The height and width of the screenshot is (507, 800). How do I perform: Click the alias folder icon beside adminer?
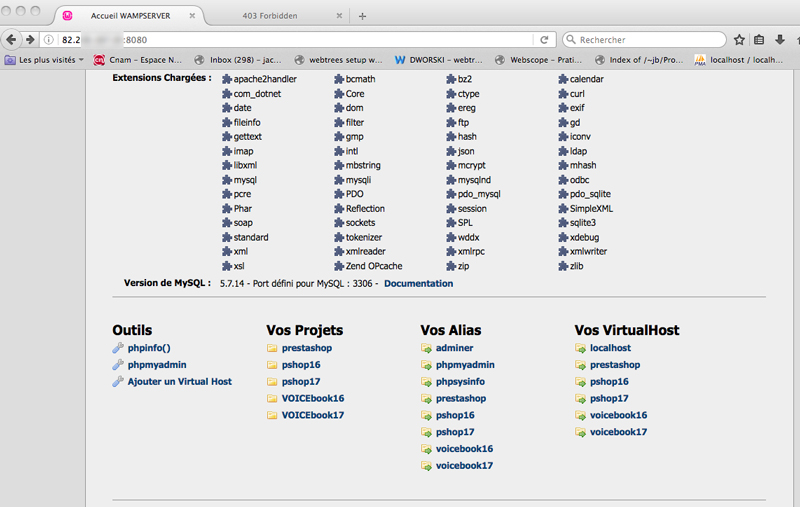427,348
